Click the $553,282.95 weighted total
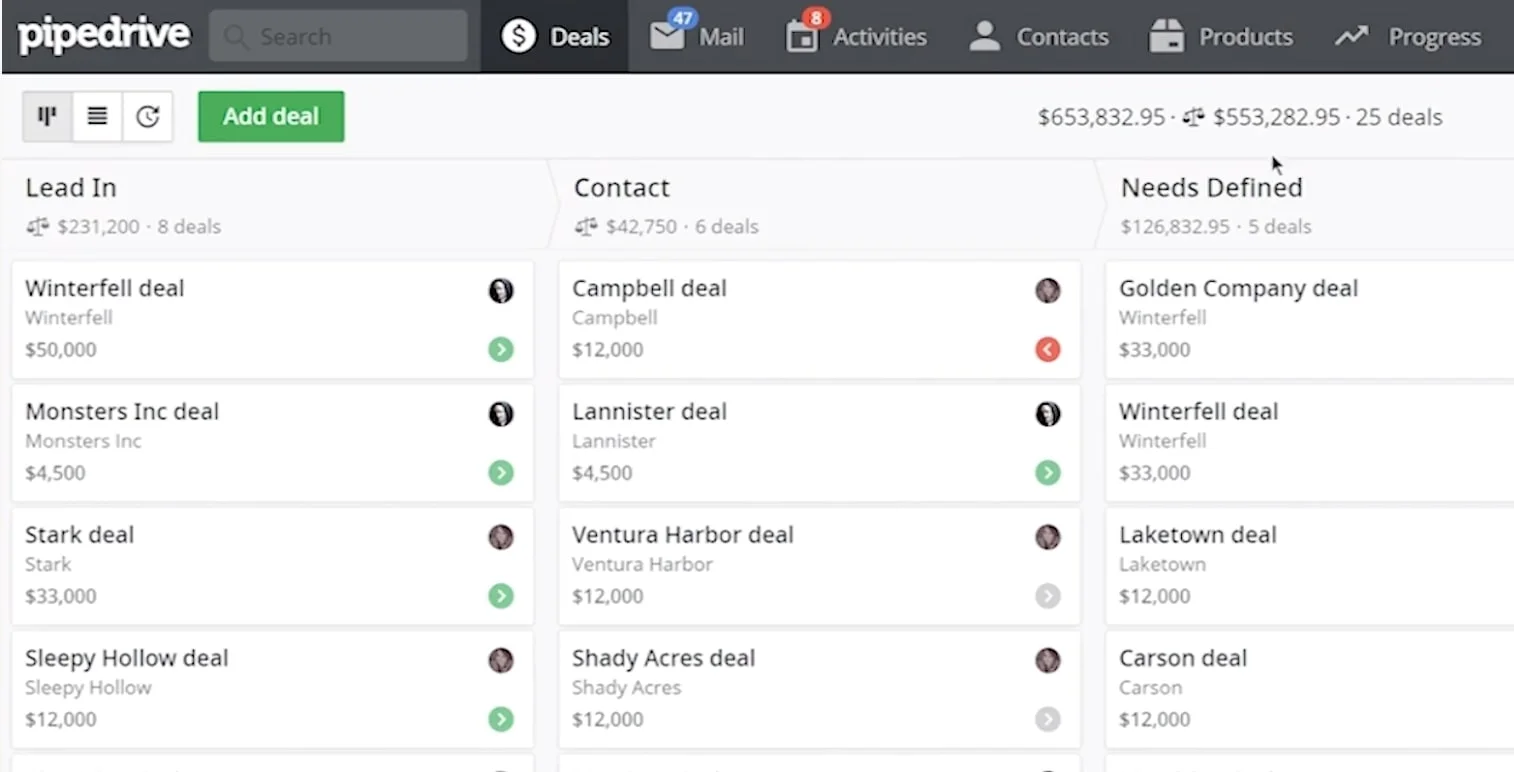The width and height of the screenshot is (1514, 772). click(1276, 117)
